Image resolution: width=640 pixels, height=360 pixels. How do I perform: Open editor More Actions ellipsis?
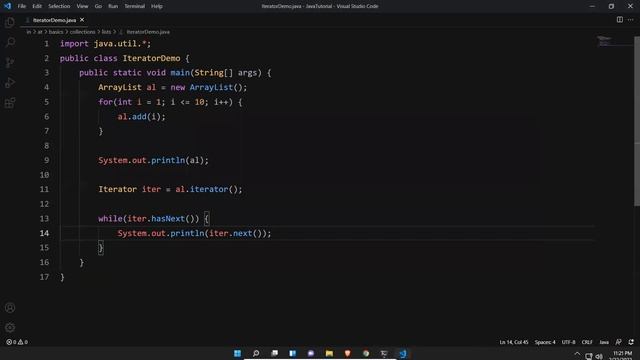click(x=631, y=20)
